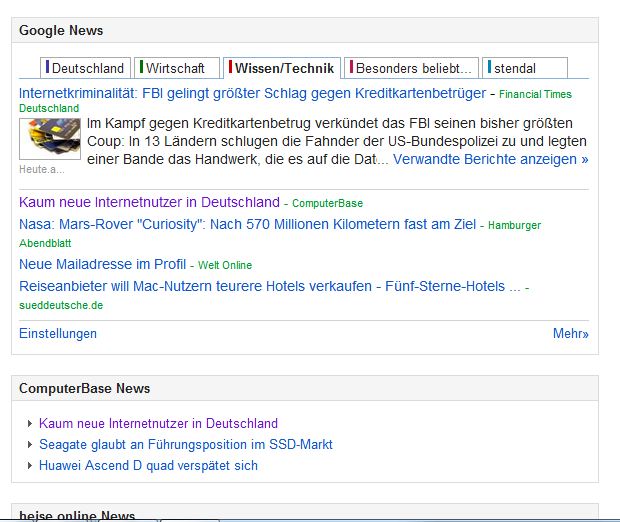Click the Google News gadget title
Viewport: 620px width, 522px height.
pos(61,30)
